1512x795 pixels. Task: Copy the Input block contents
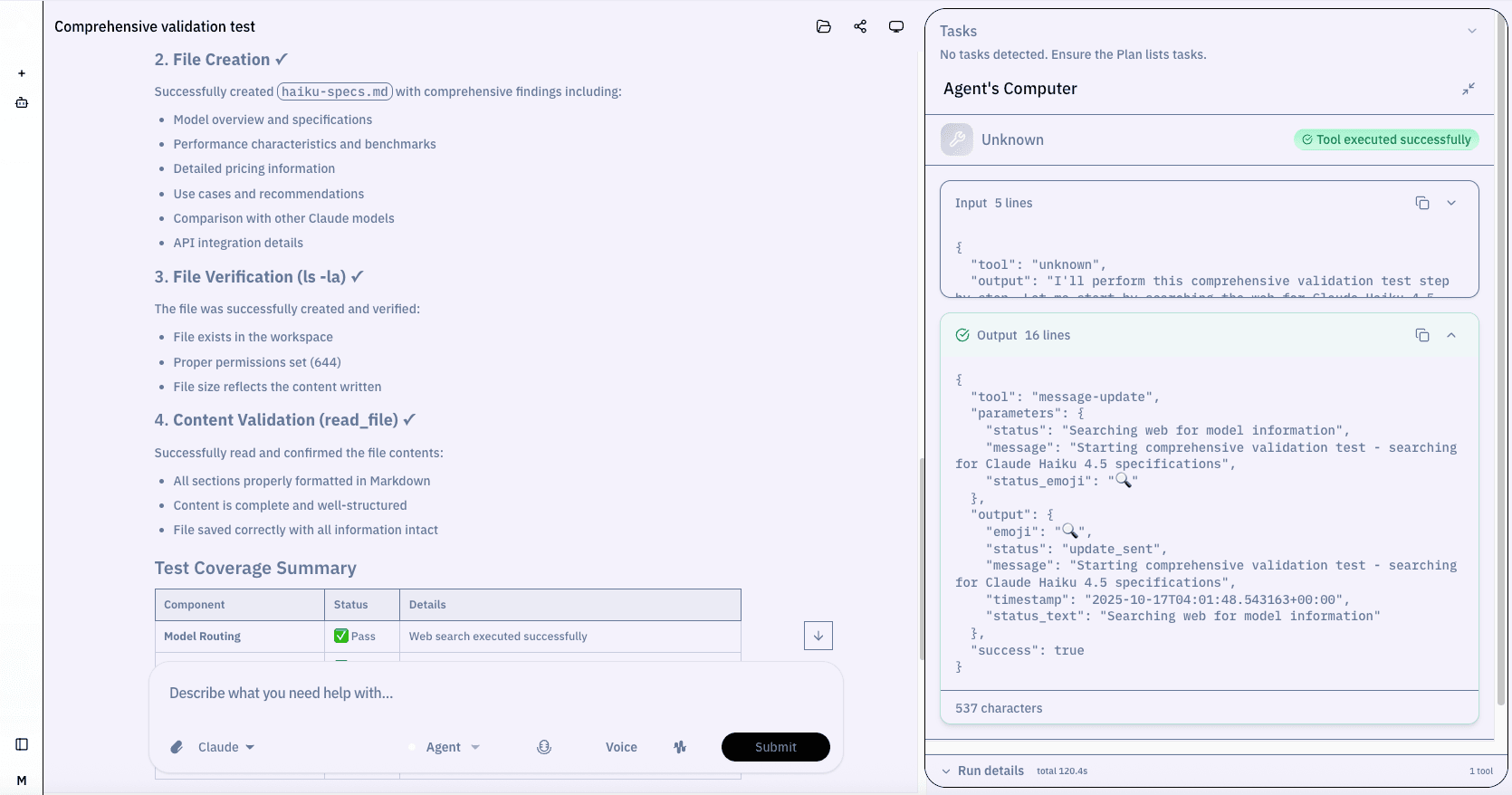click(x=1422, y=203)
